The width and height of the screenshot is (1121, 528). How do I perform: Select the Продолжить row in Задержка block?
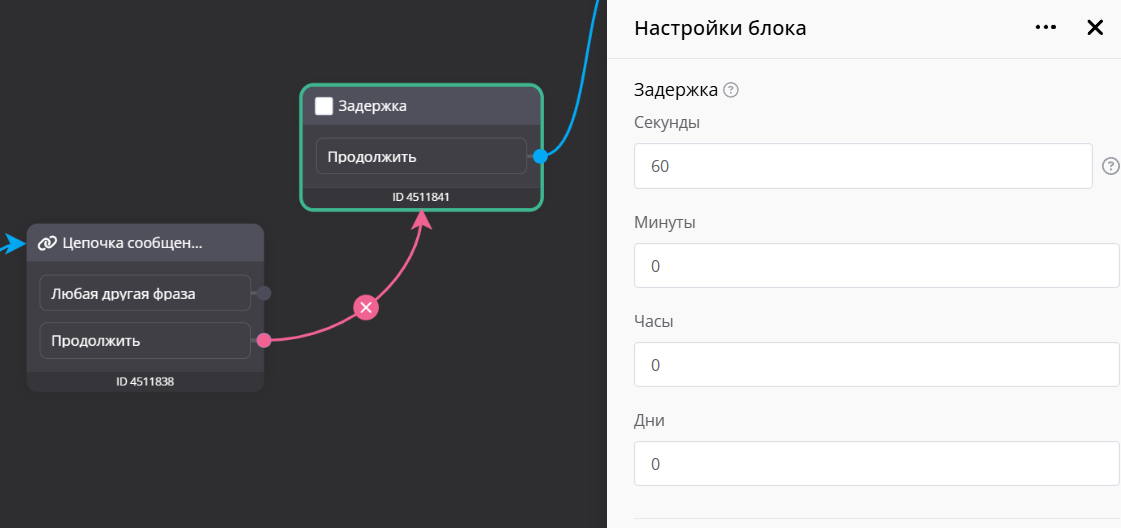[421, 156]
